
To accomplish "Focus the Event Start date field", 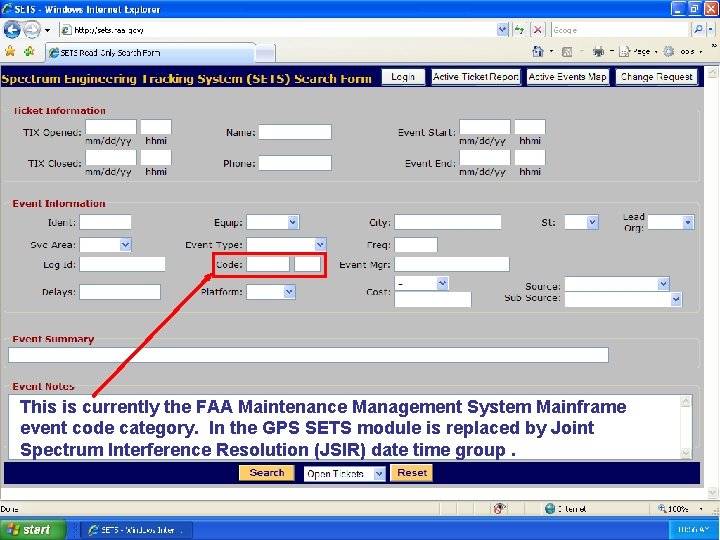I will point(484,127).
